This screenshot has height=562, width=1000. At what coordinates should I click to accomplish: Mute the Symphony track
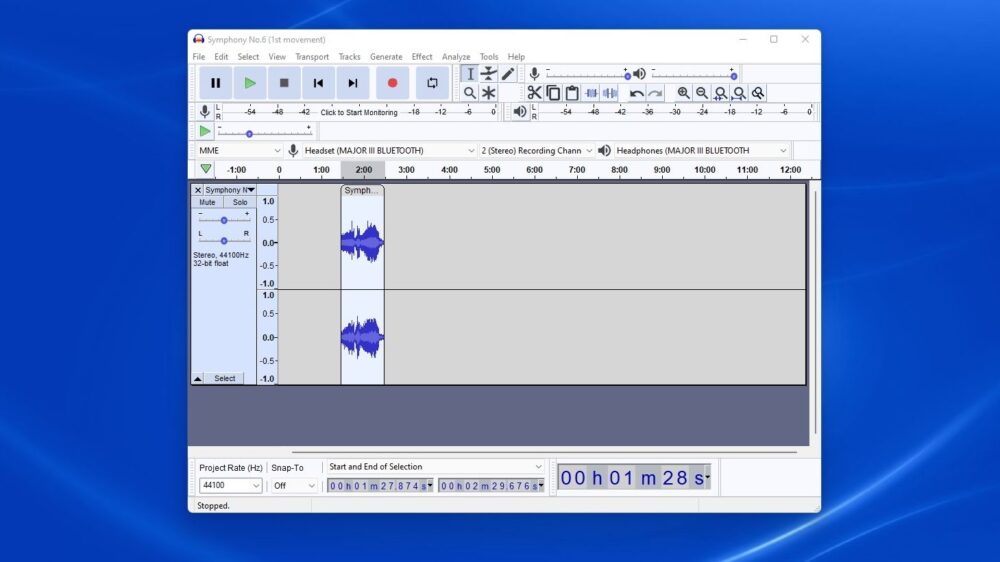coord(207,202)
